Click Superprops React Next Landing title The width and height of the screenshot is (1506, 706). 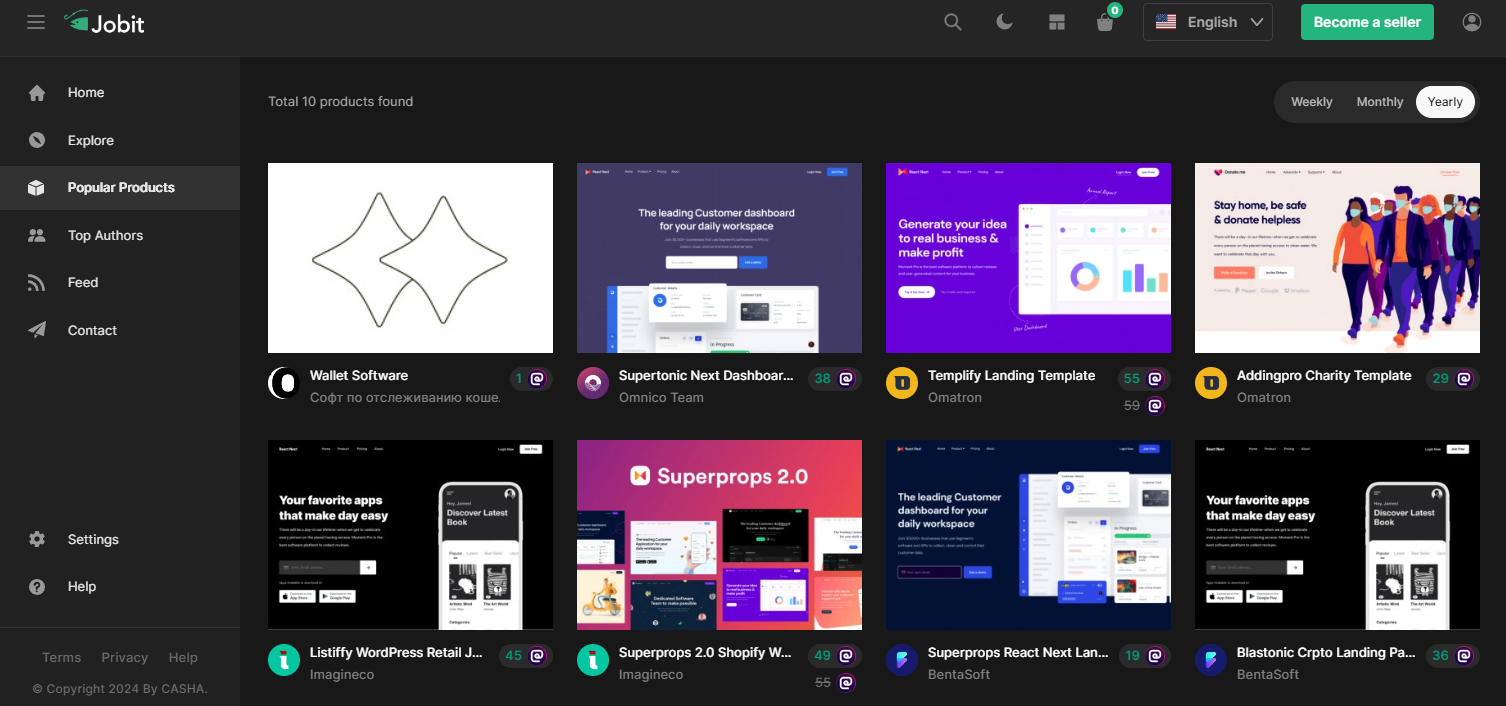tap(1018, 653)
